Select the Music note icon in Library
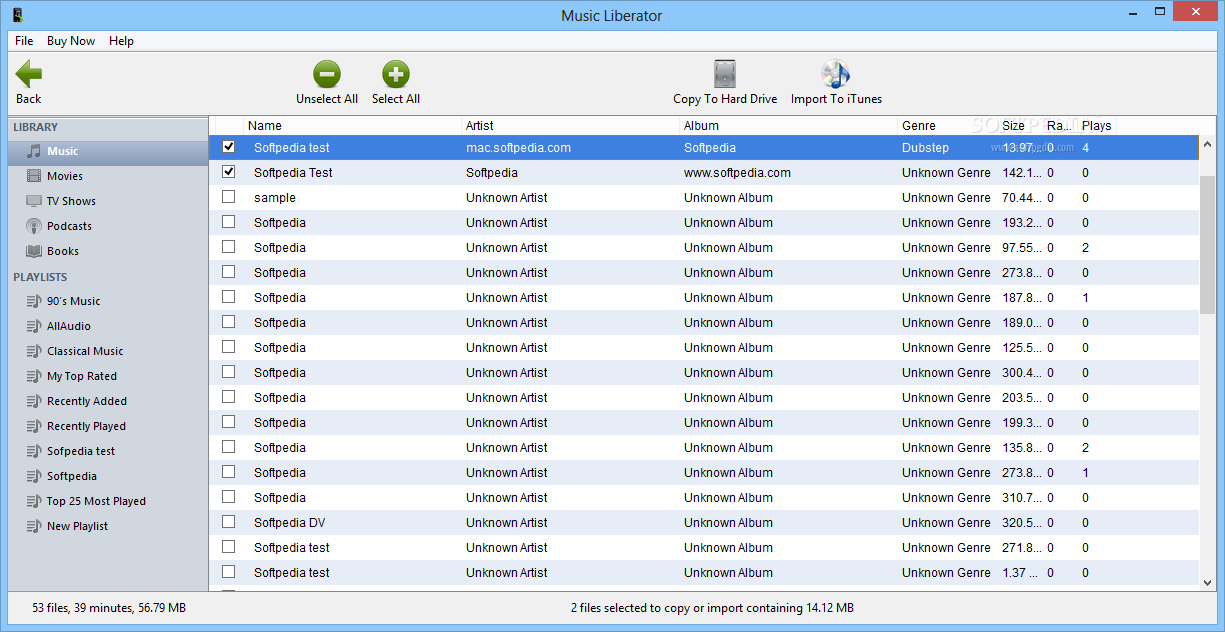This screenshot has width=1225, height=632. tap(34, 151)
